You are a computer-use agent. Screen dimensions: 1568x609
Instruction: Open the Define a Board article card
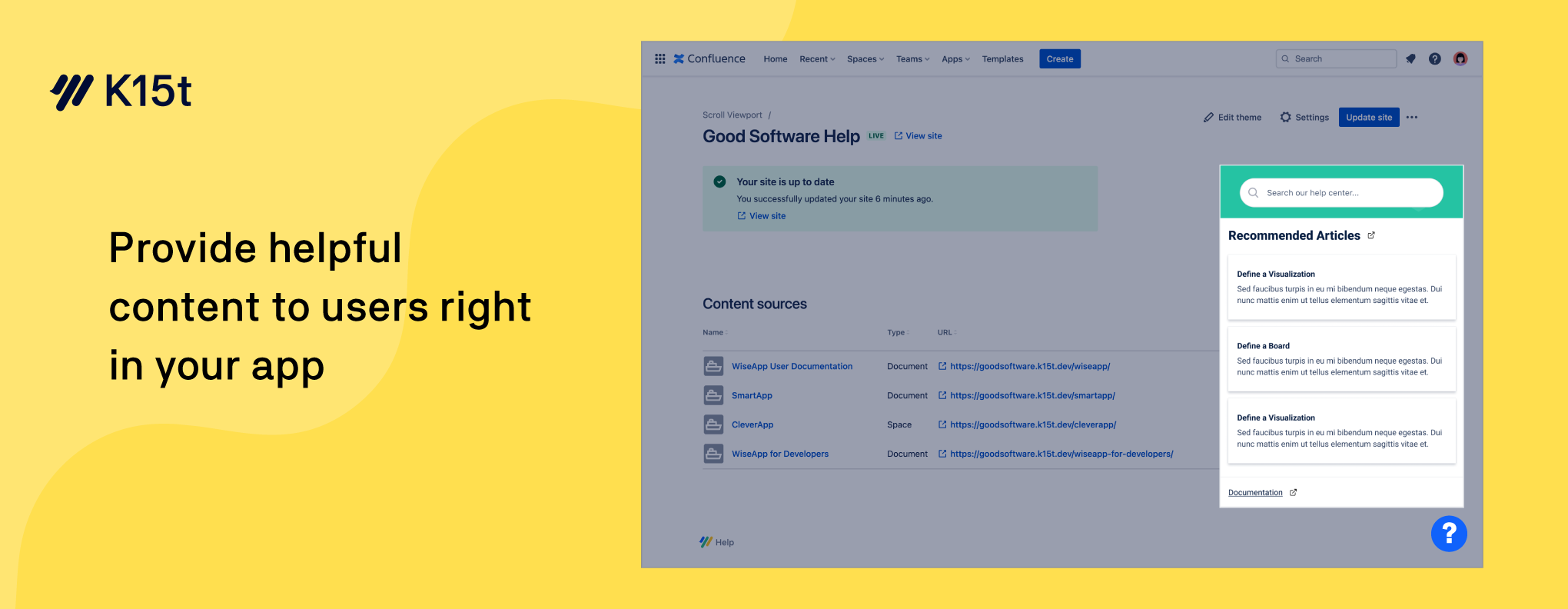pyautogui.click(x=1341, y=359)
